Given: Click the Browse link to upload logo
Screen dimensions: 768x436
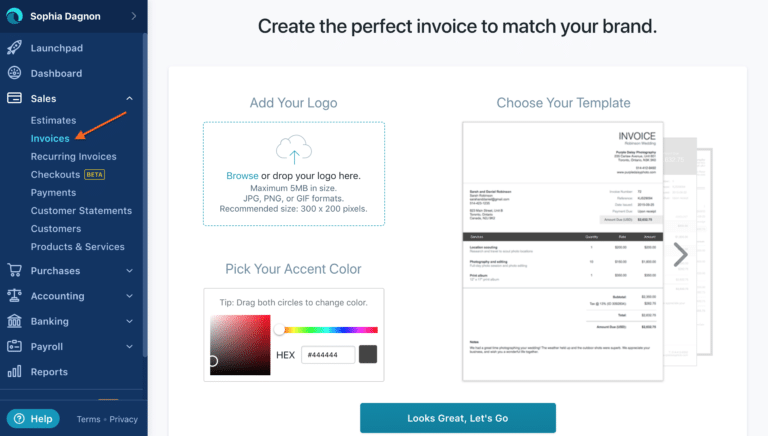Looking at the screenshot, I should click(242, 176).
